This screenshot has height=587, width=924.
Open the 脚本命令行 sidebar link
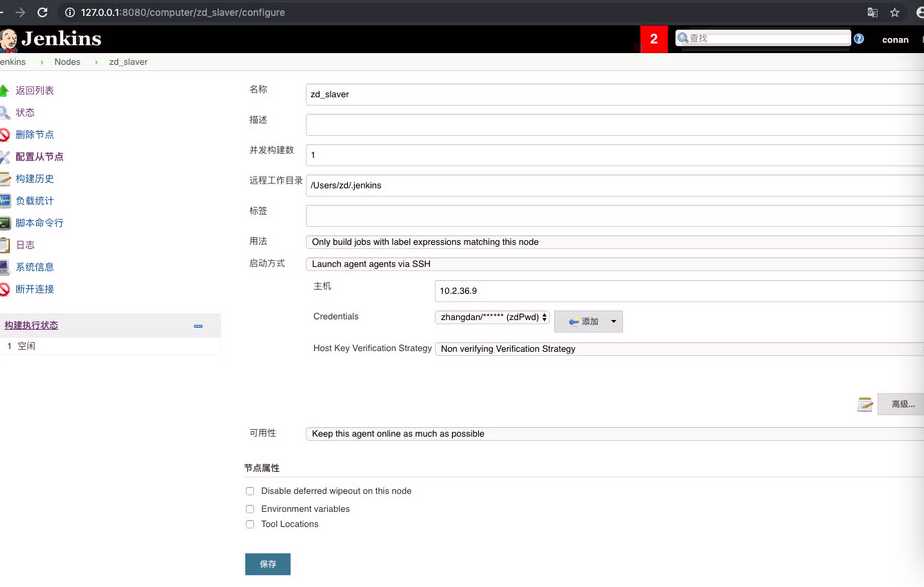pyautogui.click(x=39, y=223)
